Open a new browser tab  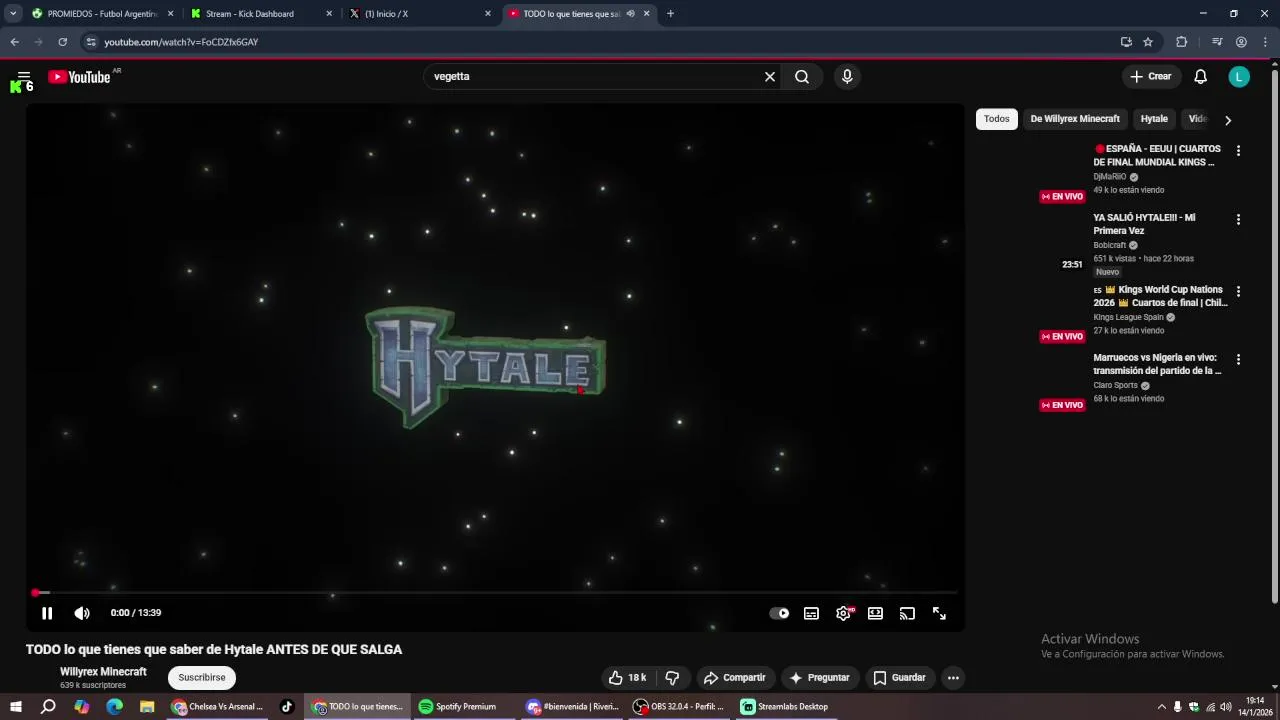[670, 14]
